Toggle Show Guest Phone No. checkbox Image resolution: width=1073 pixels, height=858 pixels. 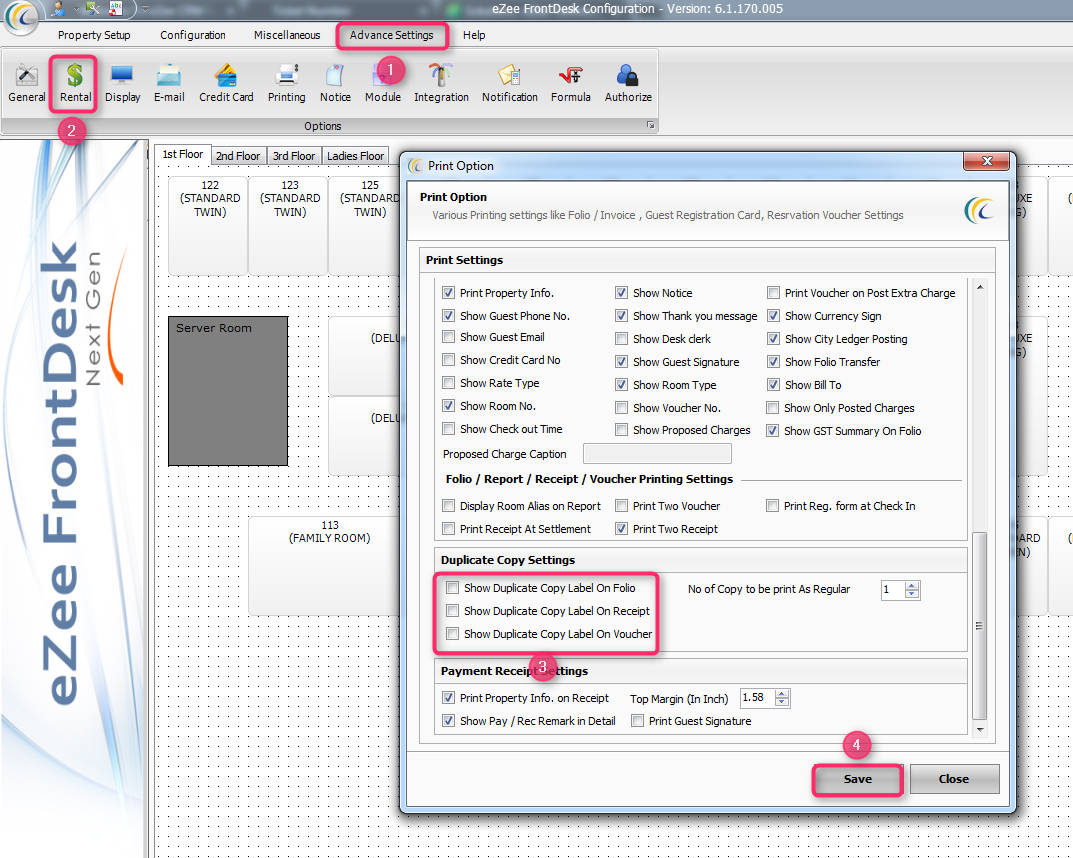pyautogui.click(x=448, y=315)
